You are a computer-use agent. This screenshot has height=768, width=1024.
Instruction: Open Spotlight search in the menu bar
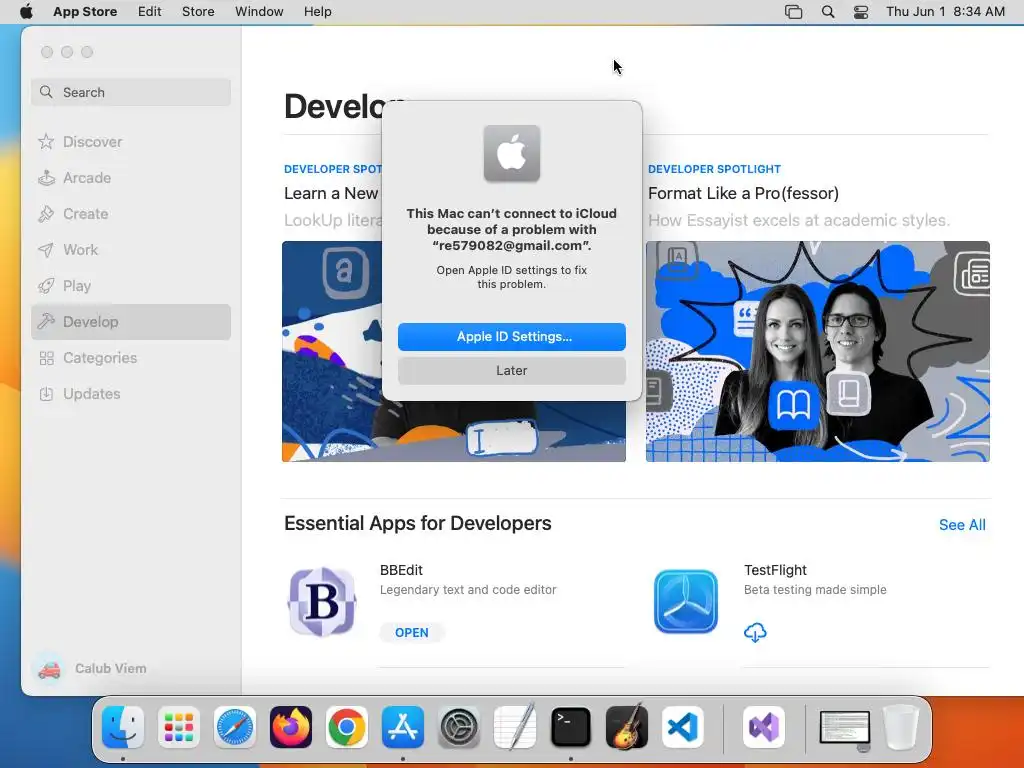pos(827,12)
